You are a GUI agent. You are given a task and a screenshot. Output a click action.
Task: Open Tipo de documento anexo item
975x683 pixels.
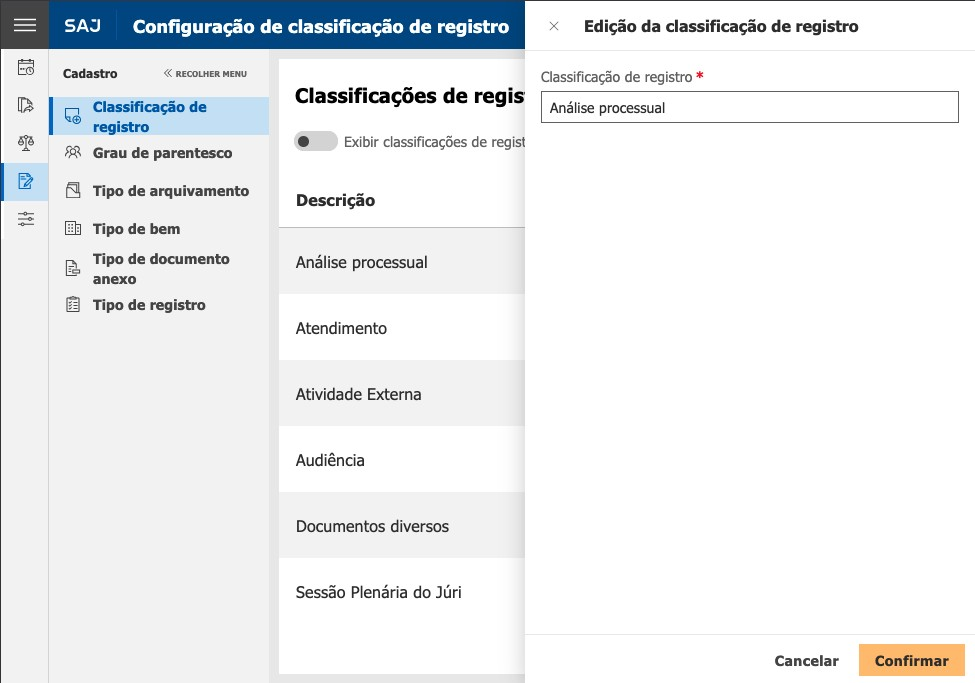pos(159,269)
